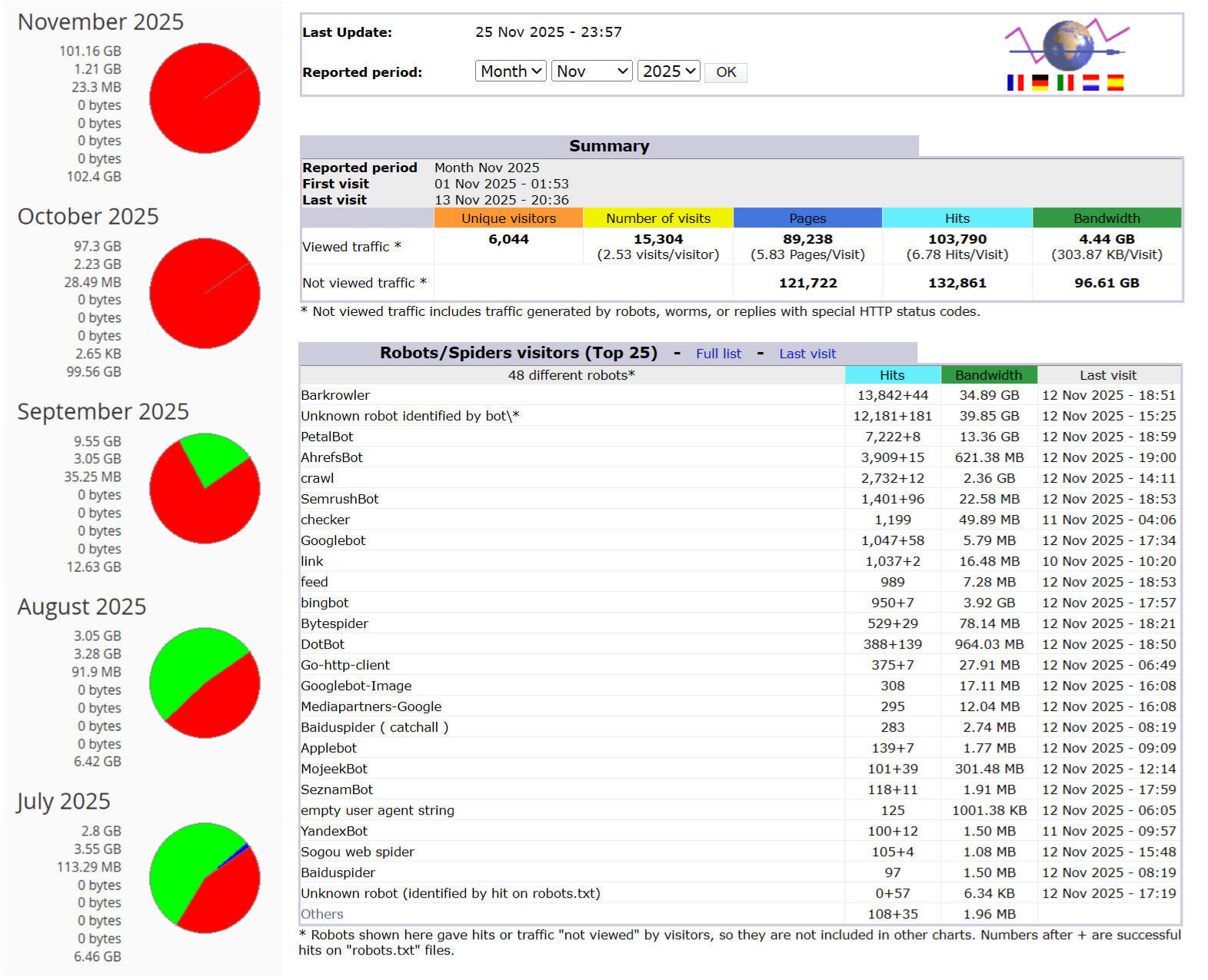Click the AWStats globe logo

1067,46
